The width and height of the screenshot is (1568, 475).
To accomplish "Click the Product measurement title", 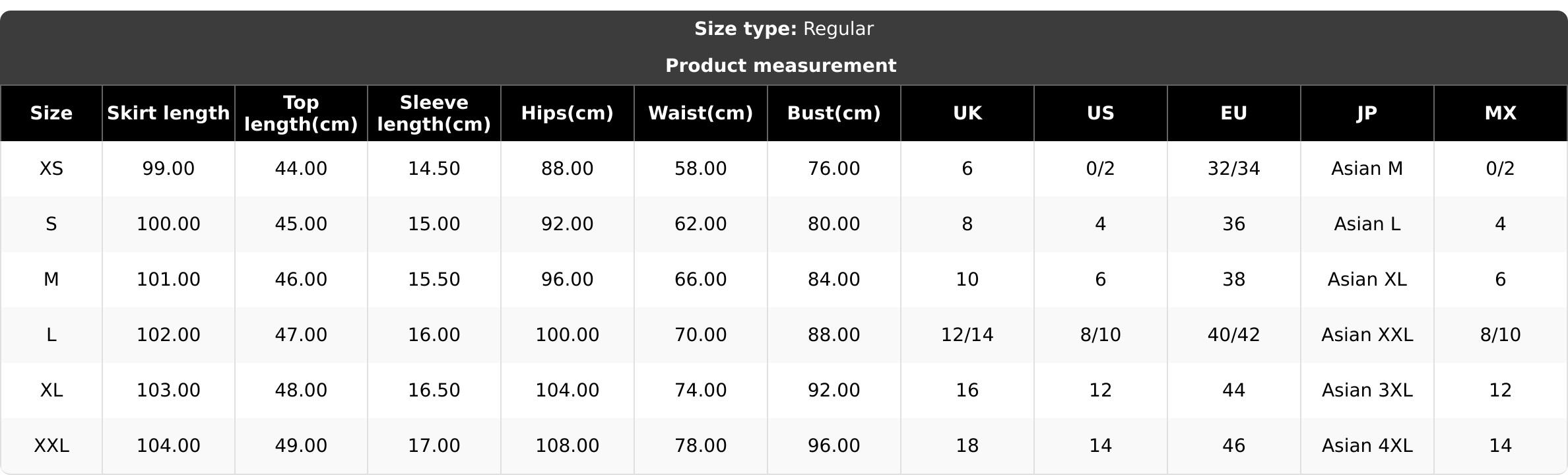I will [781, 66].
